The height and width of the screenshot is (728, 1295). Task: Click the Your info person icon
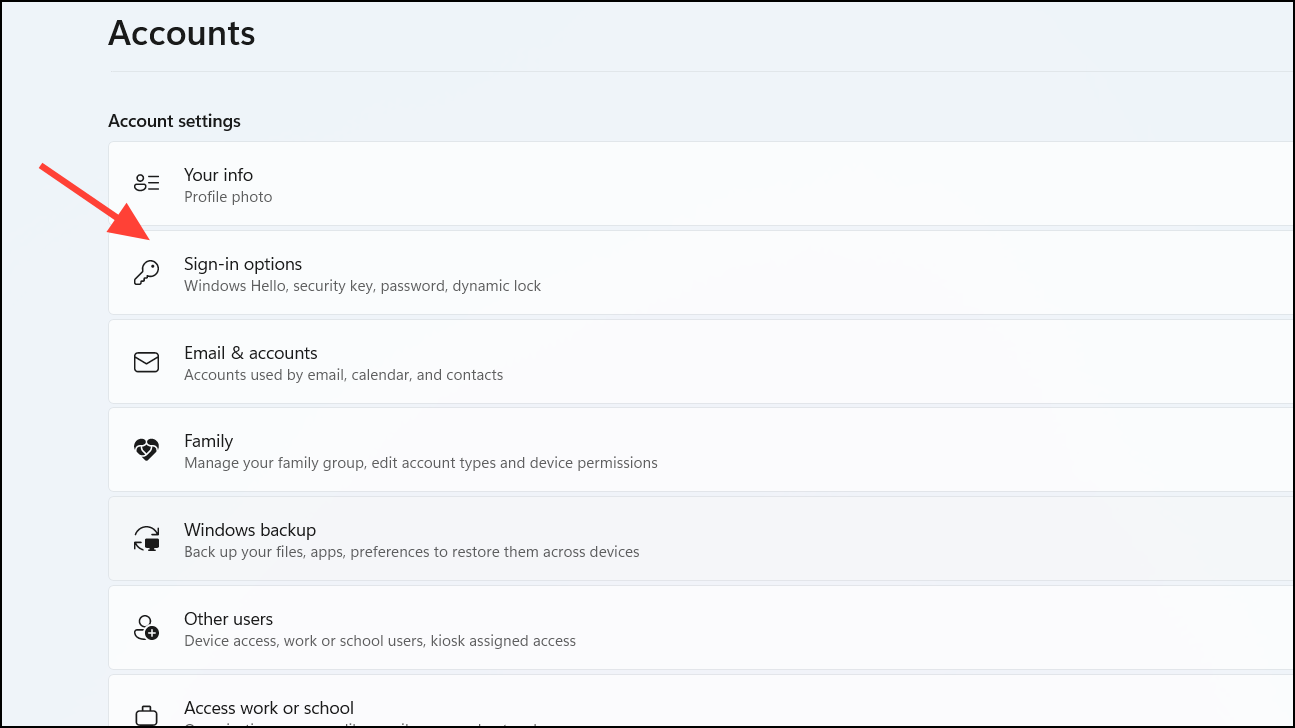[146, 182]
